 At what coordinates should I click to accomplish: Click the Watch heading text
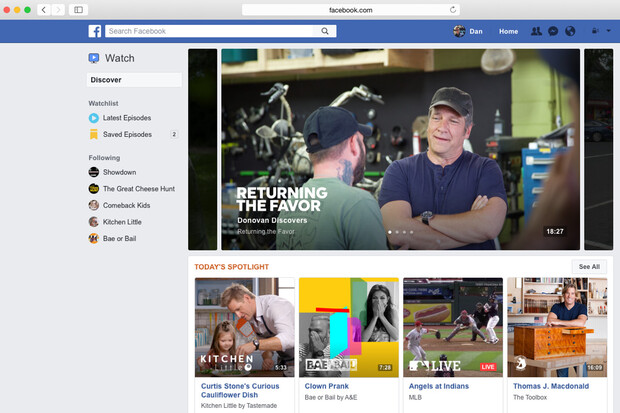(120, 58)
